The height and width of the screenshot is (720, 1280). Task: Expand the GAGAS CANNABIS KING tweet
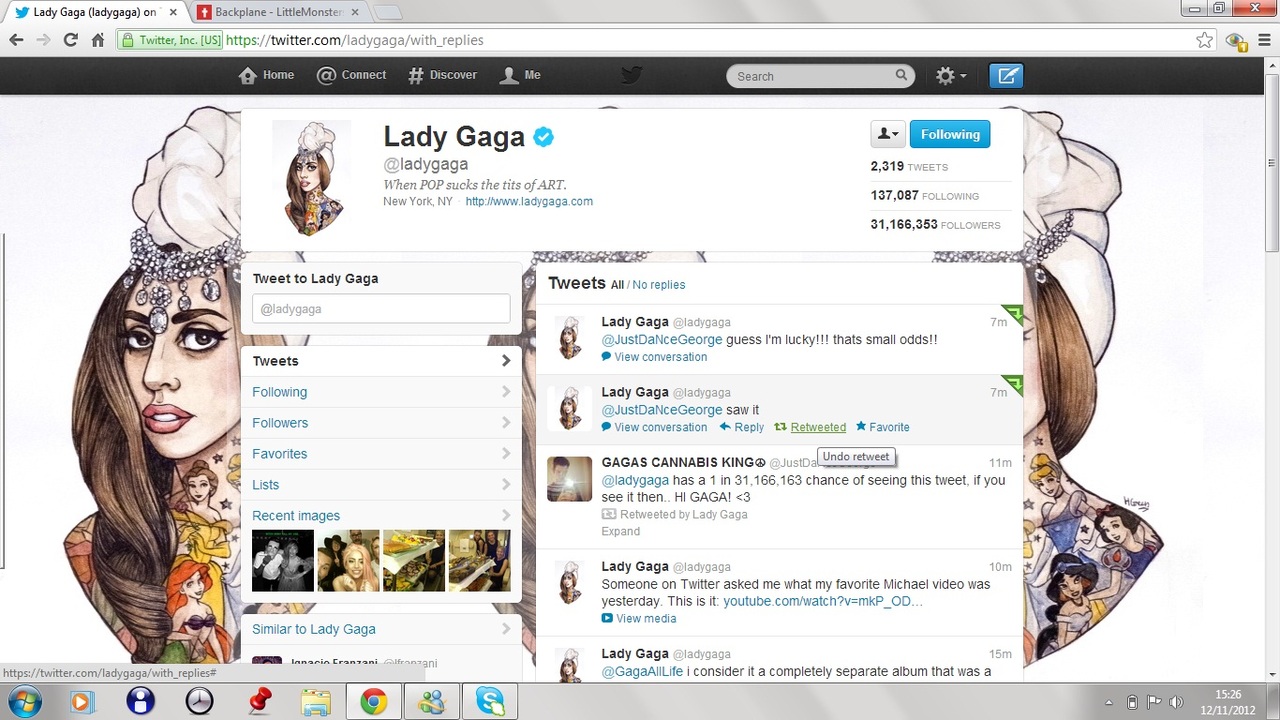[x=620, y=531]
